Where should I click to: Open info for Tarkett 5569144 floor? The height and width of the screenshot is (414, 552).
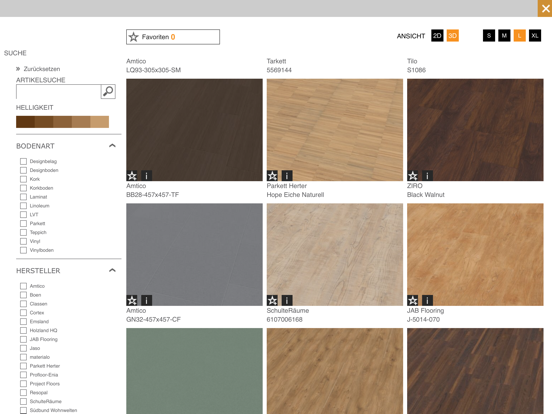click(x=287, y=175)
